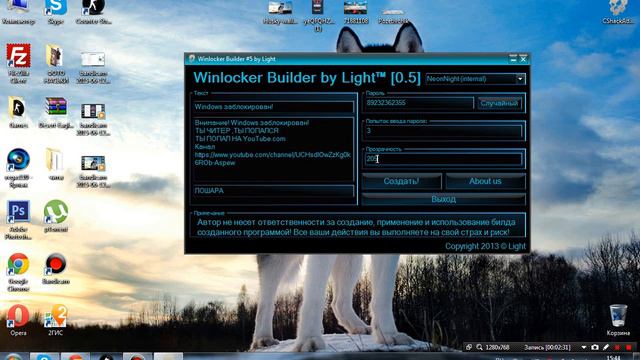Click the magnifier icon in Bandicam recording bar
This screenshot has height=360, width=640.
click(480, 347)
